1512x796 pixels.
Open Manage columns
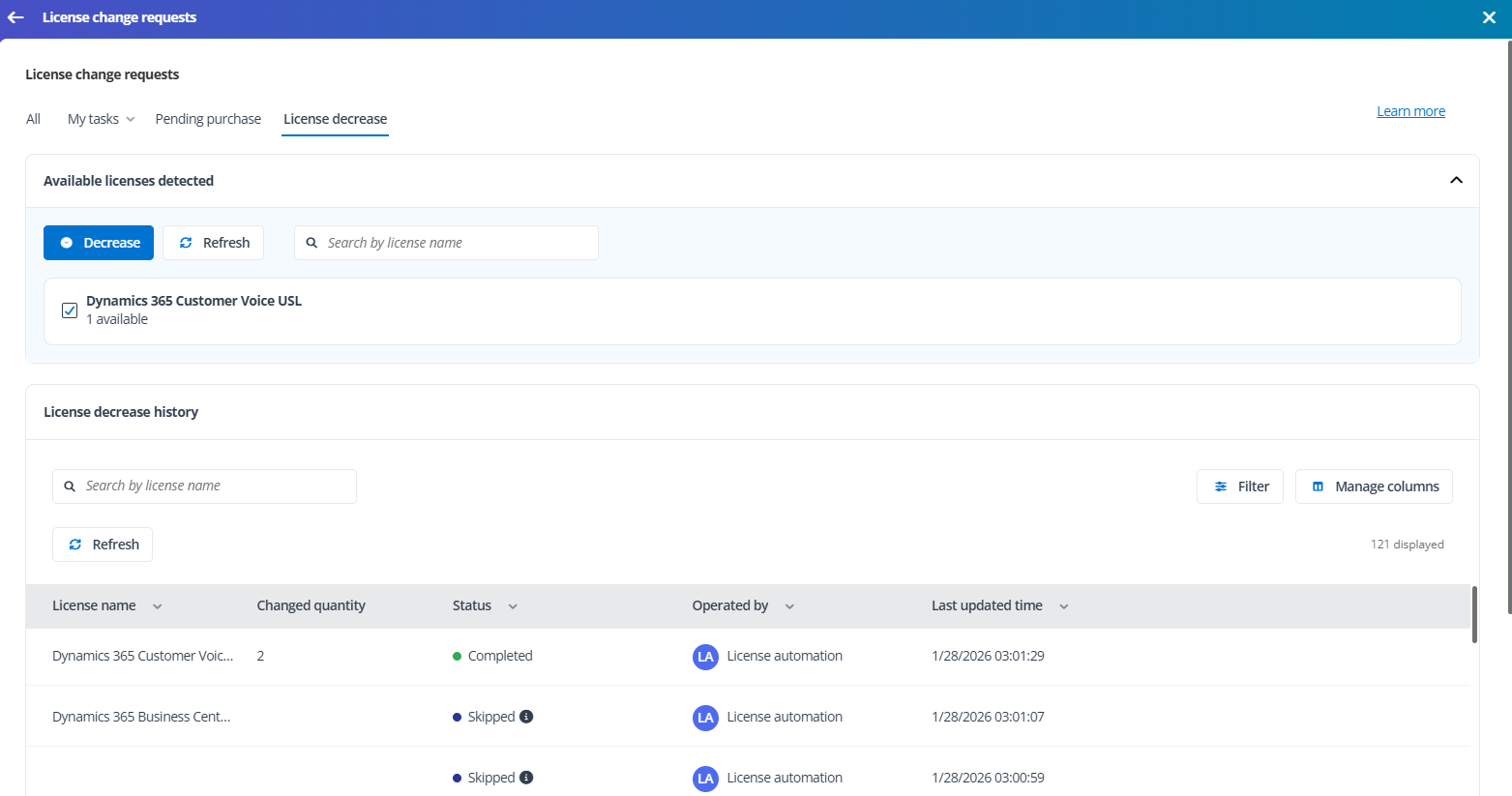1374,486
